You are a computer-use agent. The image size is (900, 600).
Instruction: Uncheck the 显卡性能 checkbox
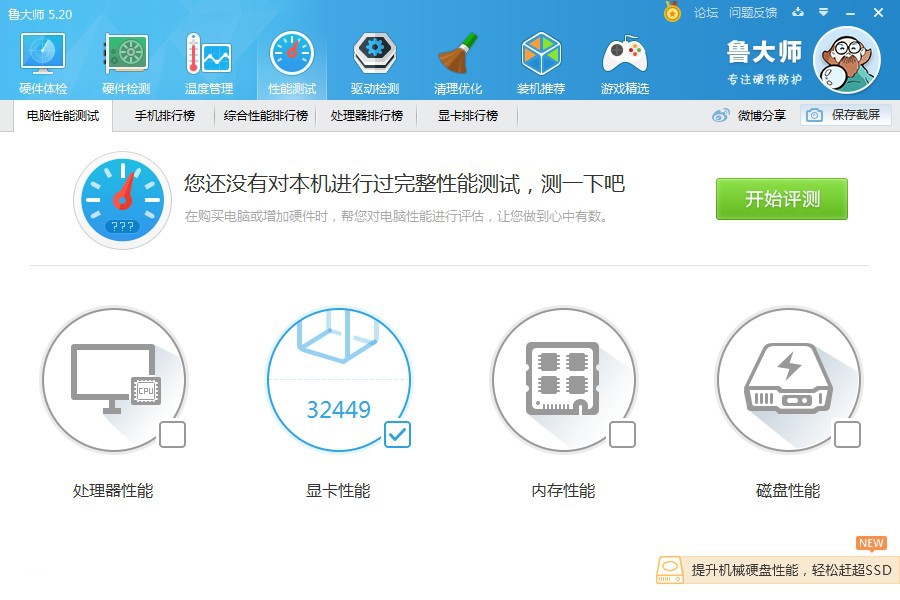click(397, 435)
